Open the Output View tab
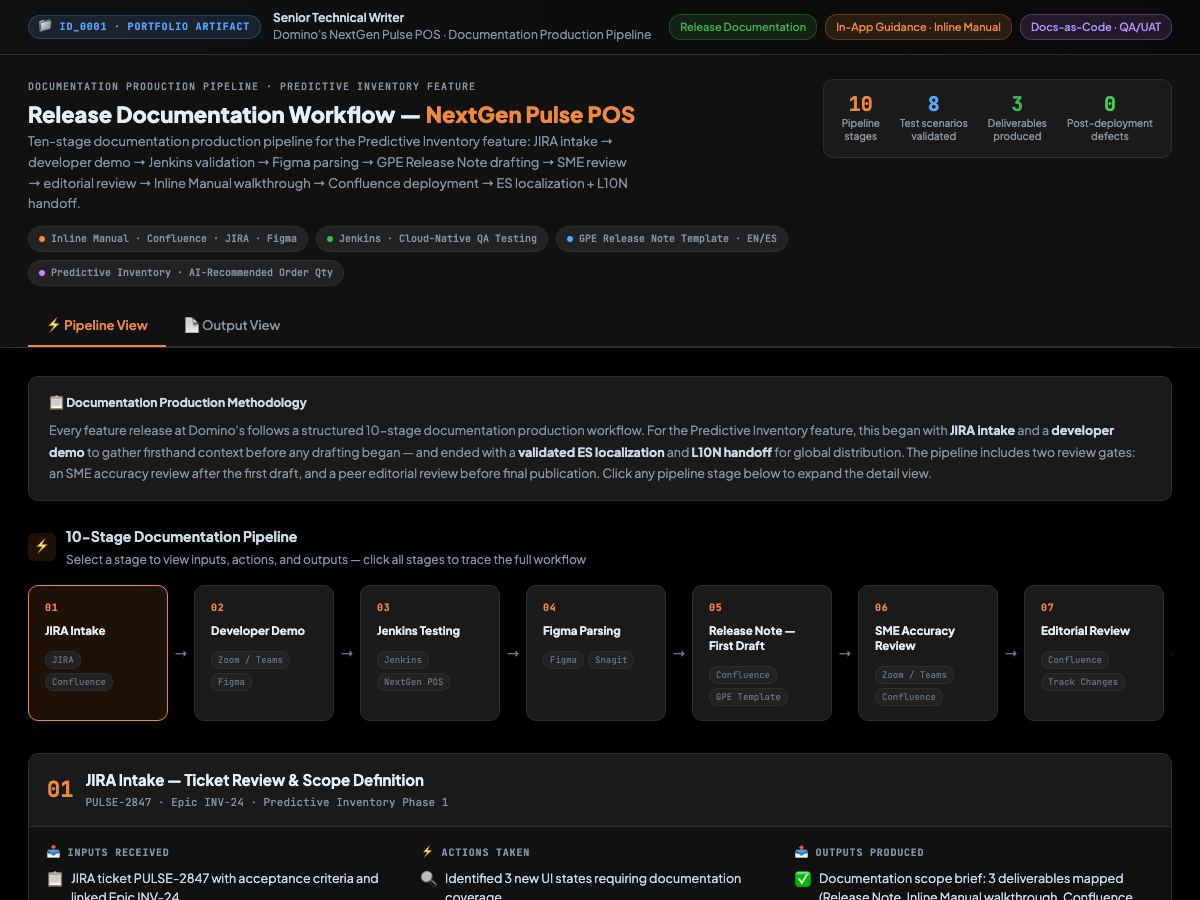 232,325
